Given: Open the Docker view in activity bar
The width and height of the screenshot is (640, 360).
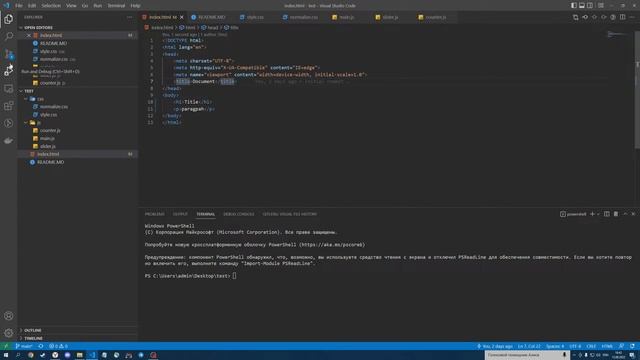Looking at the screenshot, I should tap(9, 140).
